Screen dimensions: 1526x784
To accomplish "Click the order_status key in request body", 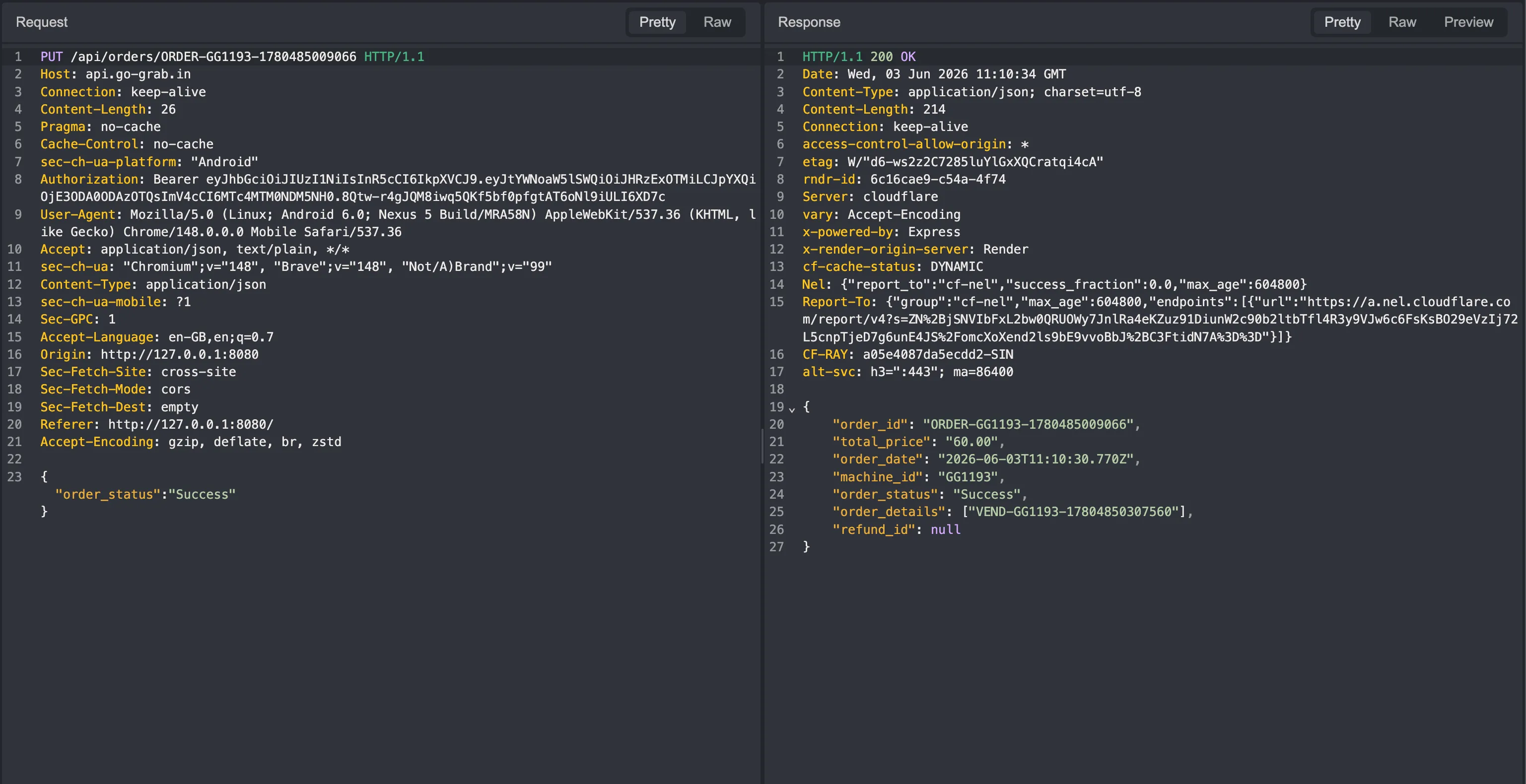I will 108,494.
